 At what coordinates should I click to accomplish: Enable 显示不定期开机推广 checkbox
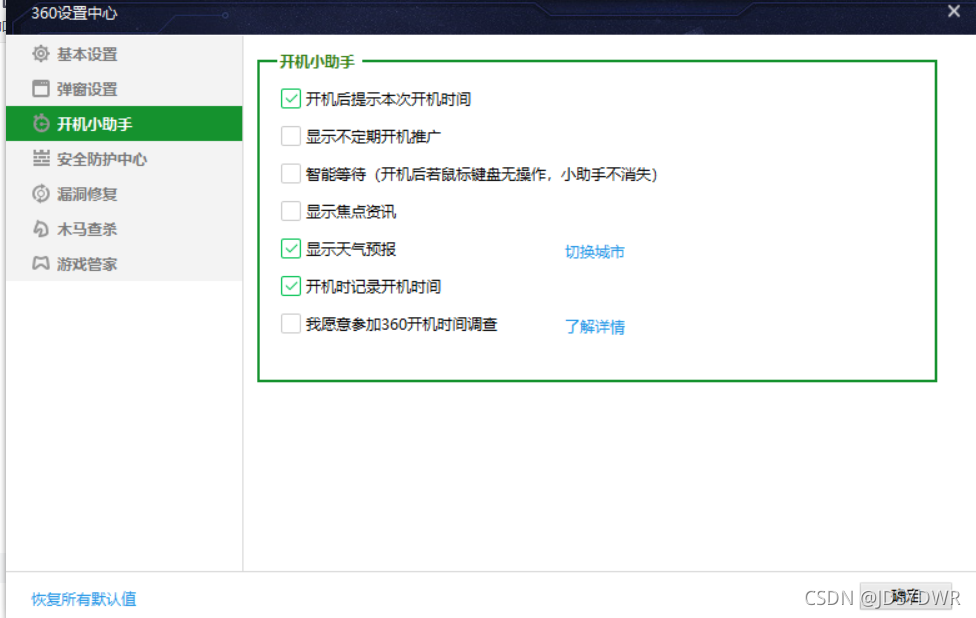291,136
